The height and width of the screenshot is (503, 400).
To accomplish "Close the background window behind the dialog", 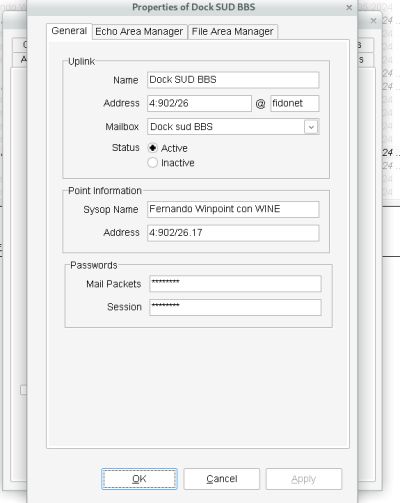I will (374, 21).
